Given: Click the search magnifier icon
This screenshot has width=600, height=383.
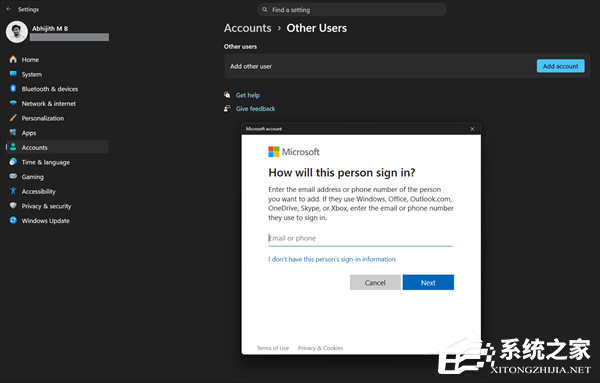Looking at the screenshot, I should (264, 10).
